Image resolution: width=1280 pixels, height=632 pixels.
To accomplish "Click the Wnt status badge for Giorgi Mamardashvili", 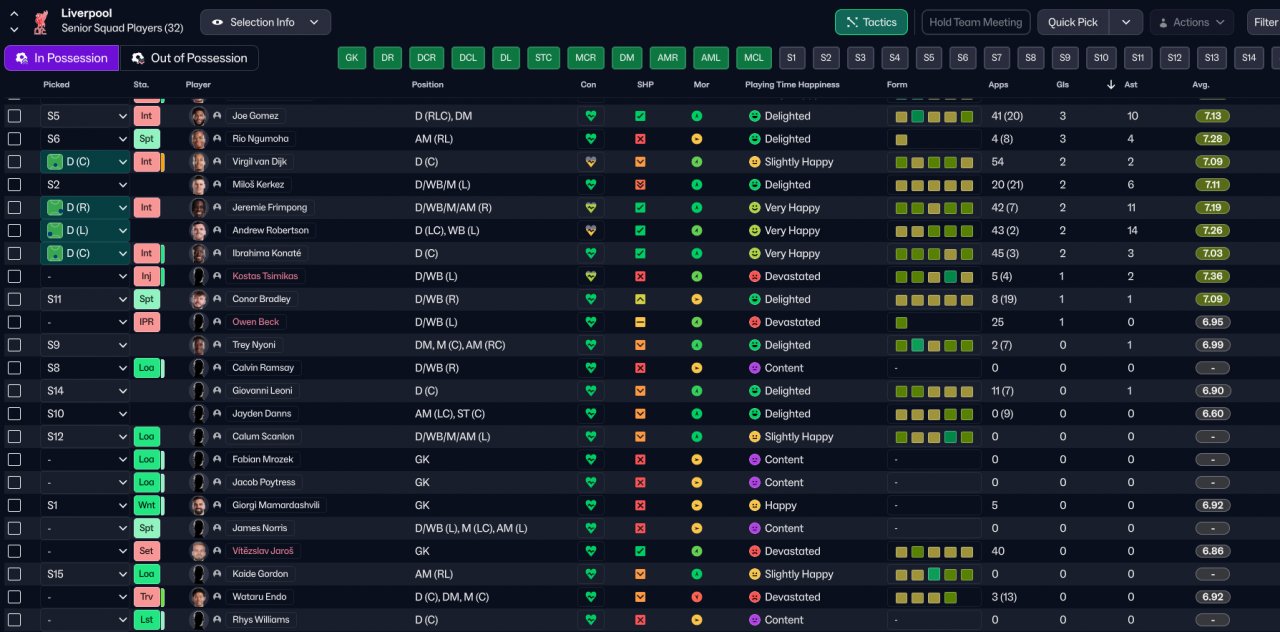I will 146,505.
